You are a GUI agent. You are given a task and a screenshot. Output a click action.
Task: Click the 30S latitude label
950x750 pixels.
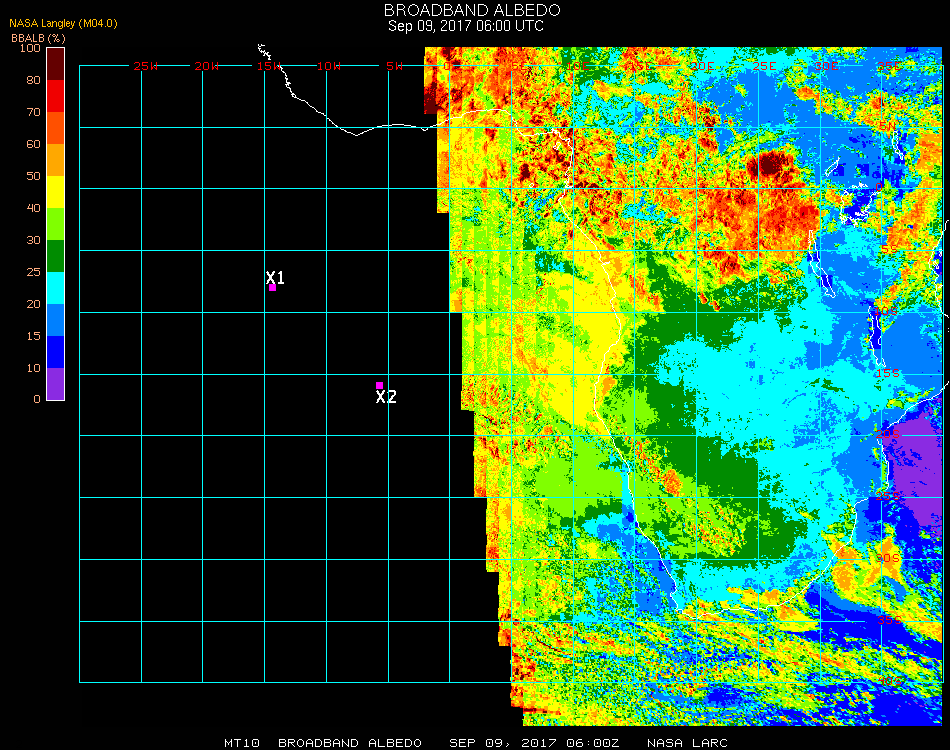(x=888, y=558)
